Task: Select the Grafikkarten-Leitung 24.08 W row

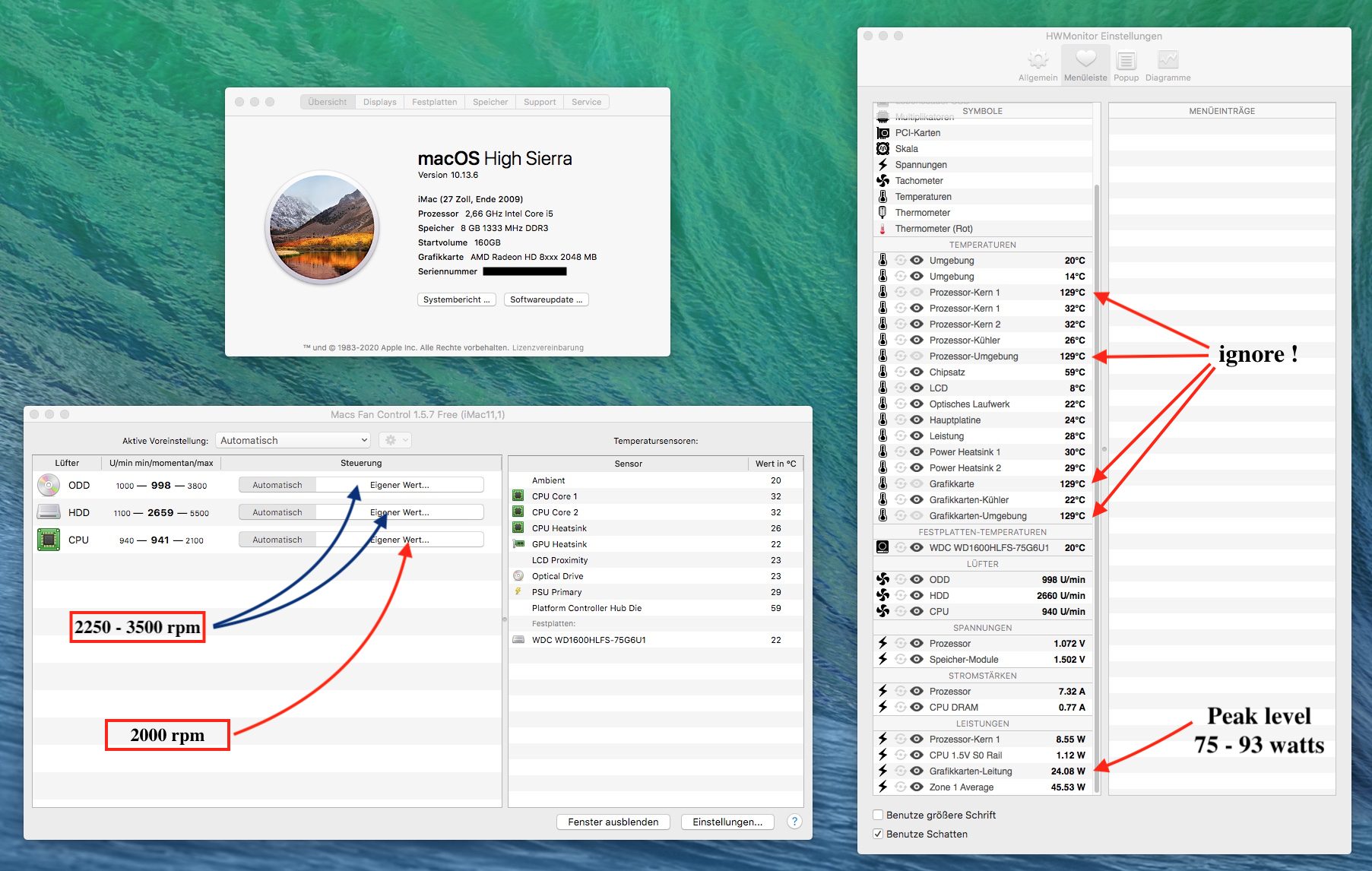Action: (x=983, y=771)
